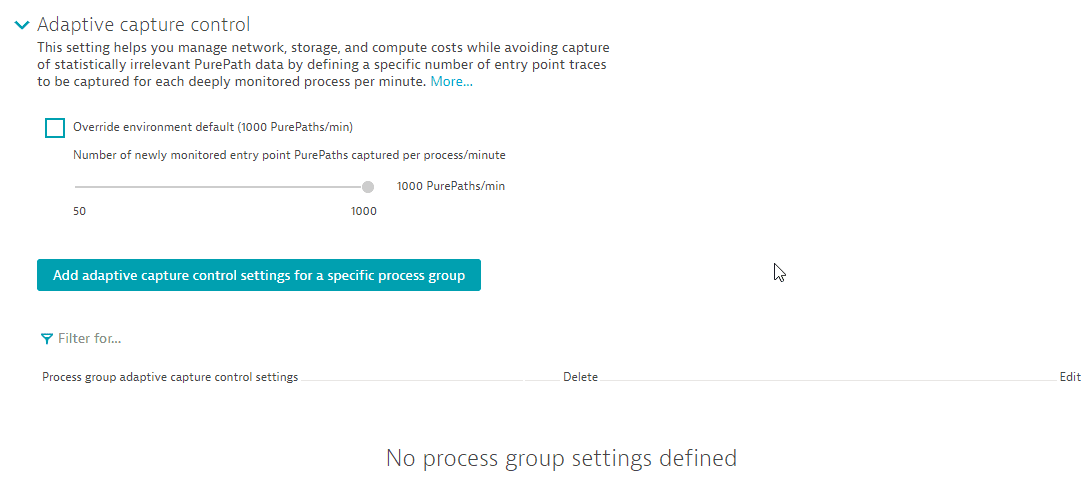Click the 1000 PurePaths/min value readout
Image resolution: width=1092 pixels, height=484 pixels.
point(450,186)
